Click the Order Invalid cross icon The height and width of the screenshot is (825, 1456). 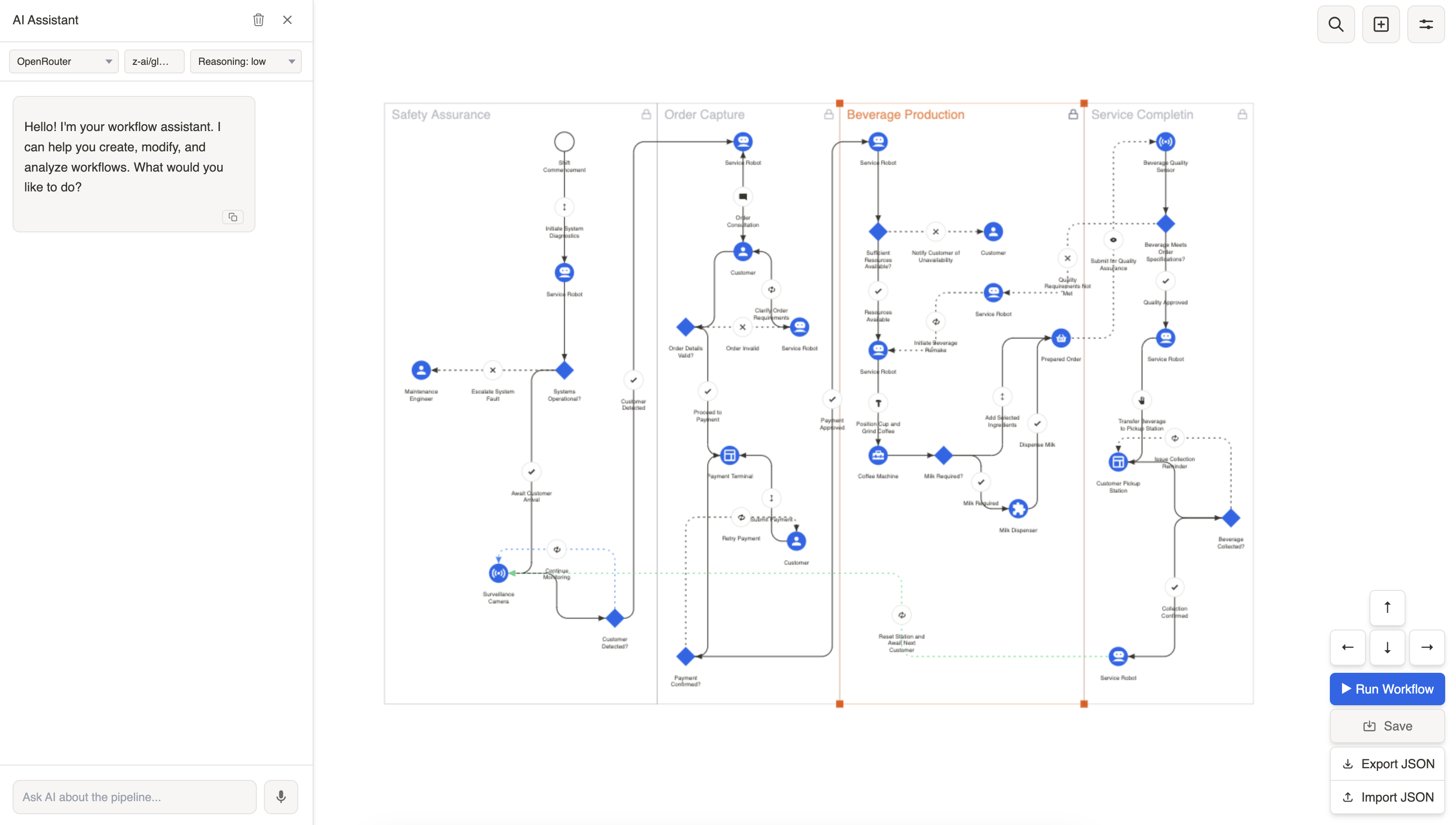click(x=742, y=327)
